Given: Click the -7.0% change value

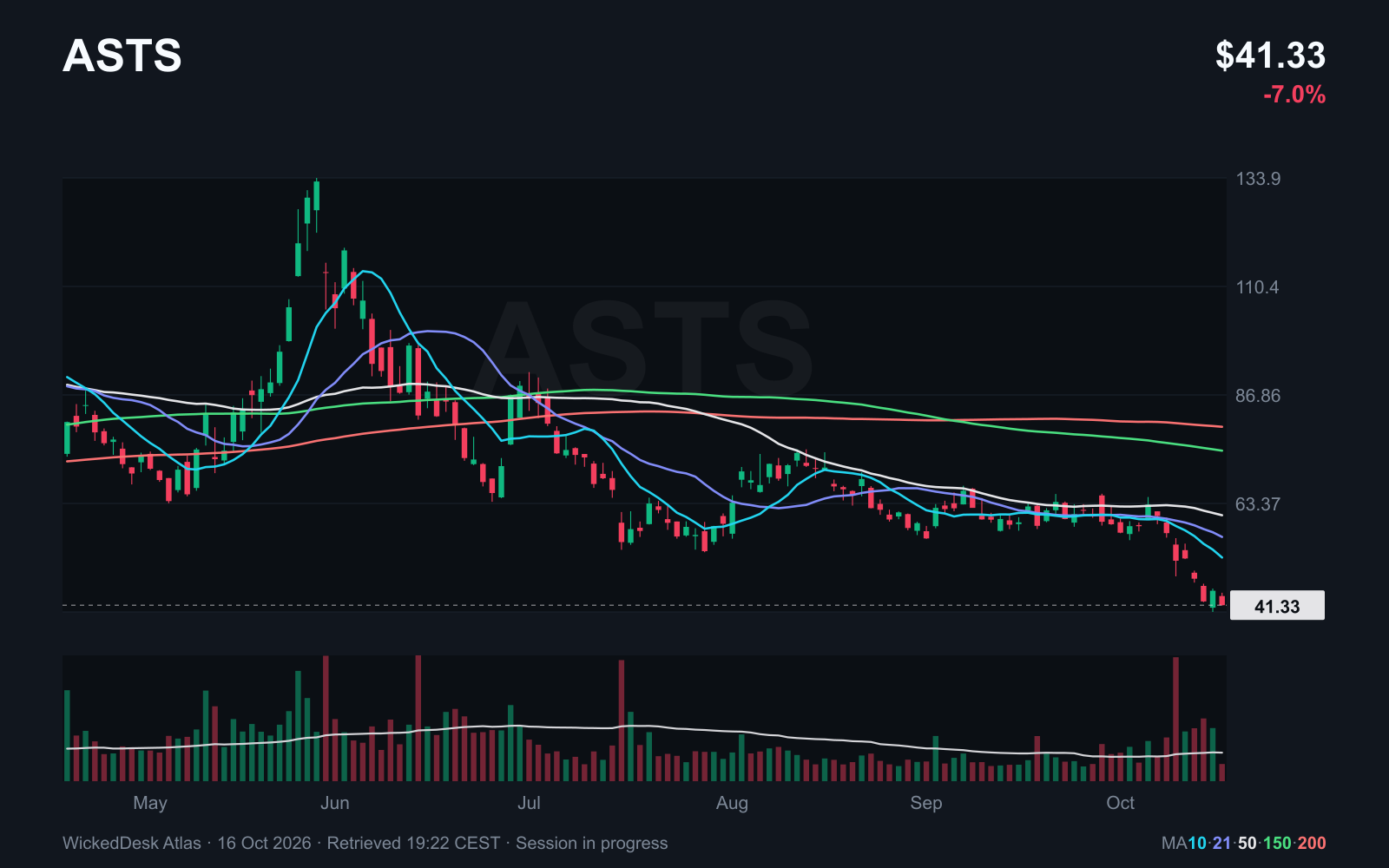Looking at the screenshot, I should point(1294,95).
